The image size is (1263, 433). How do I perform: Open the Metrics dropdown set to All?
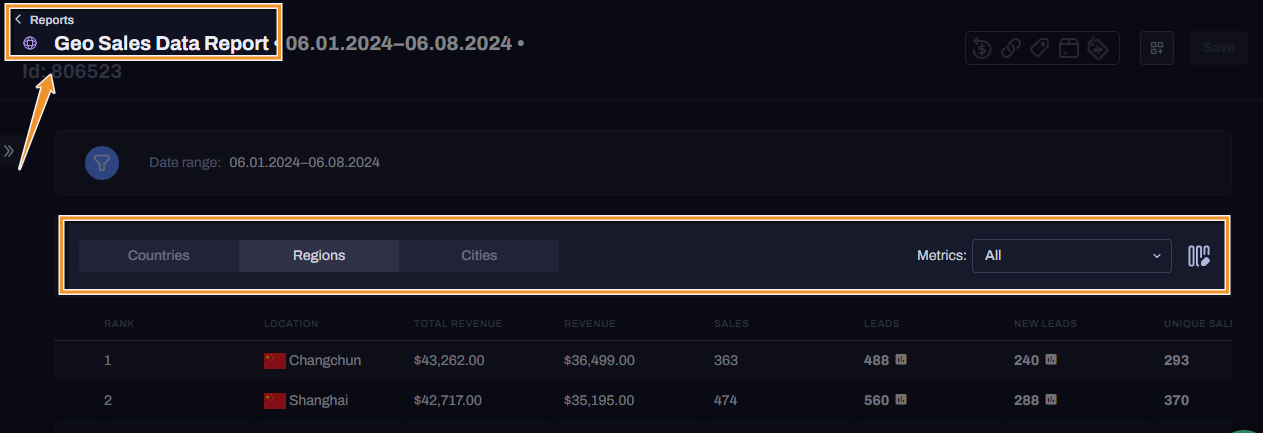[1071, 256]
